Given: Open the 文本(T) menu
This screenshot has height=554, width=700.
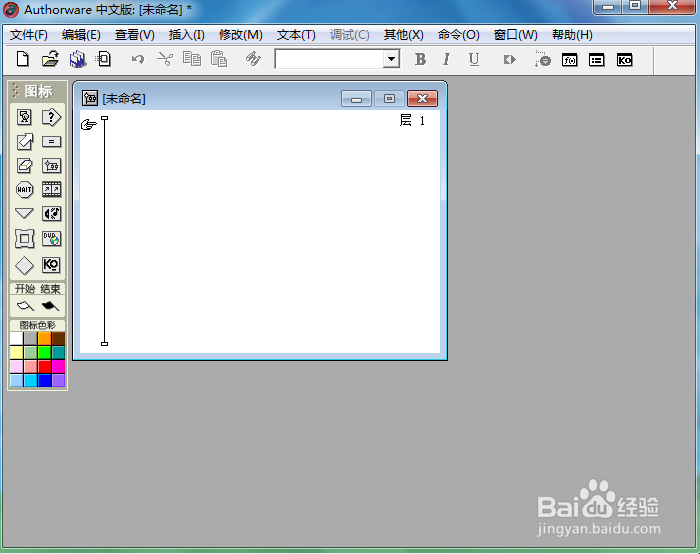Looking at the screenshot, I should point(296,35).
